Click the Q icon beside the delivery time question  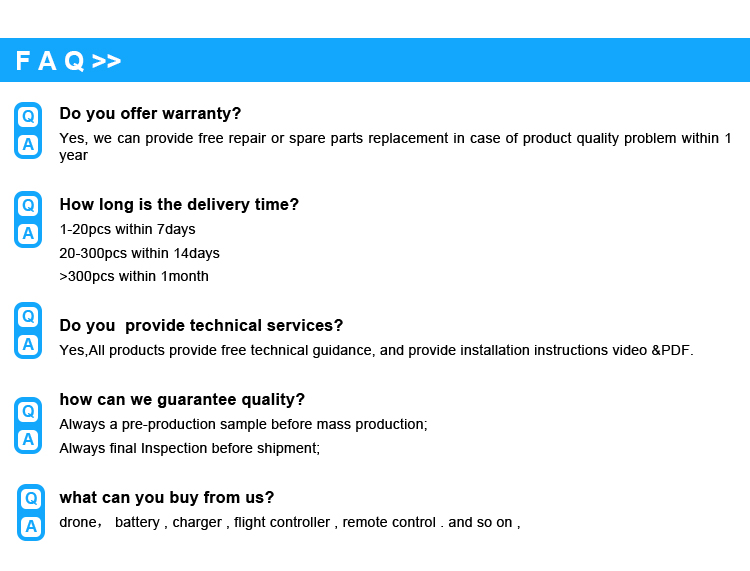(28, 205)
